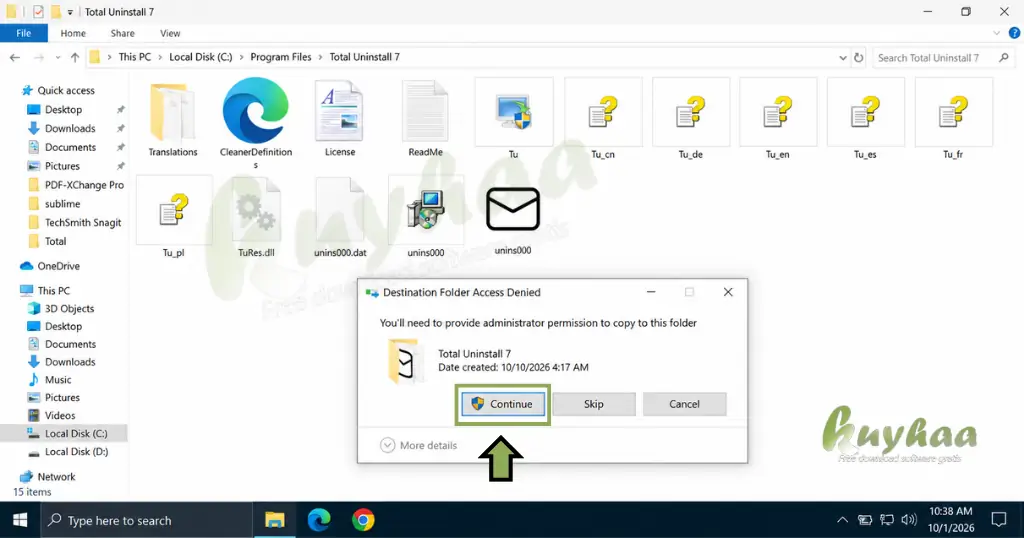The image size is (1024, 538).
Task: Click the Type here to search box
Action: (147, 520)
